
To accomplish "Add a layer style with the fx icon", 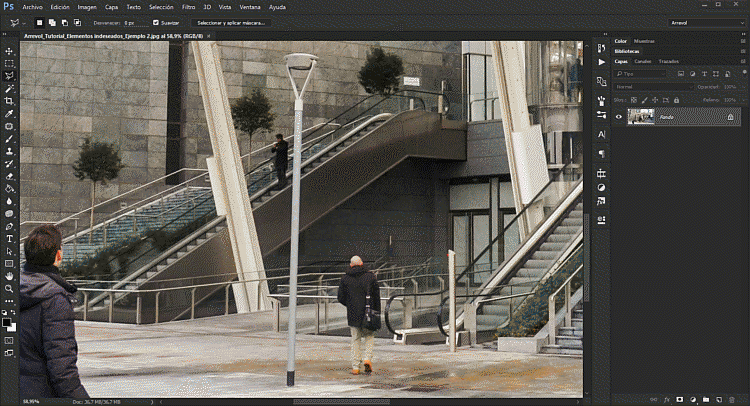I will point(667,400).
